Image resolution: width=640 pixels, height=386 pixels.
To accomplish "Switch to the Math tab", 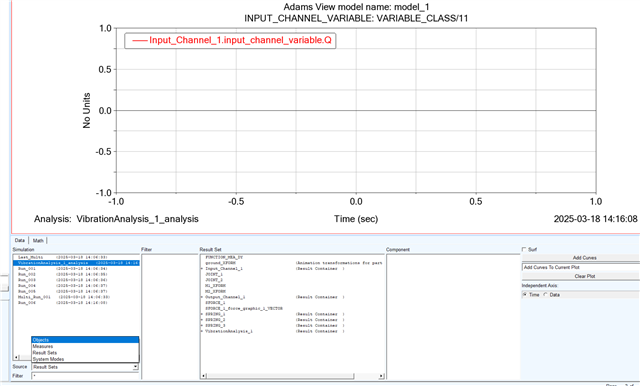I will point(38,241).
